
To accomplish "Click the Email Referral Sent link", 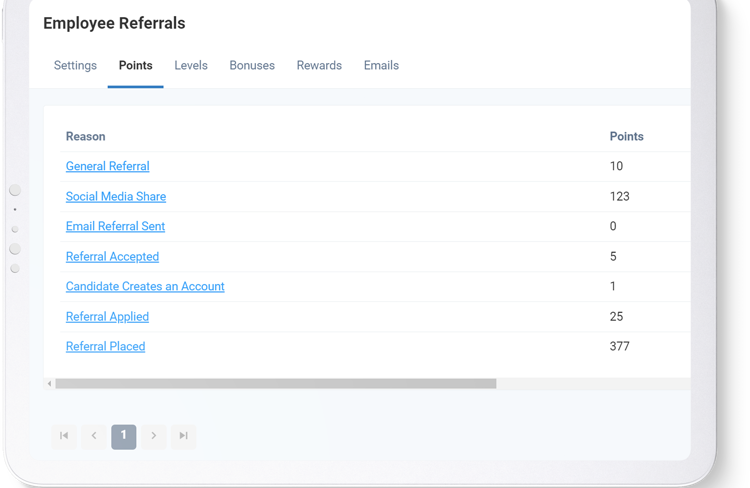I will [115, 227].
